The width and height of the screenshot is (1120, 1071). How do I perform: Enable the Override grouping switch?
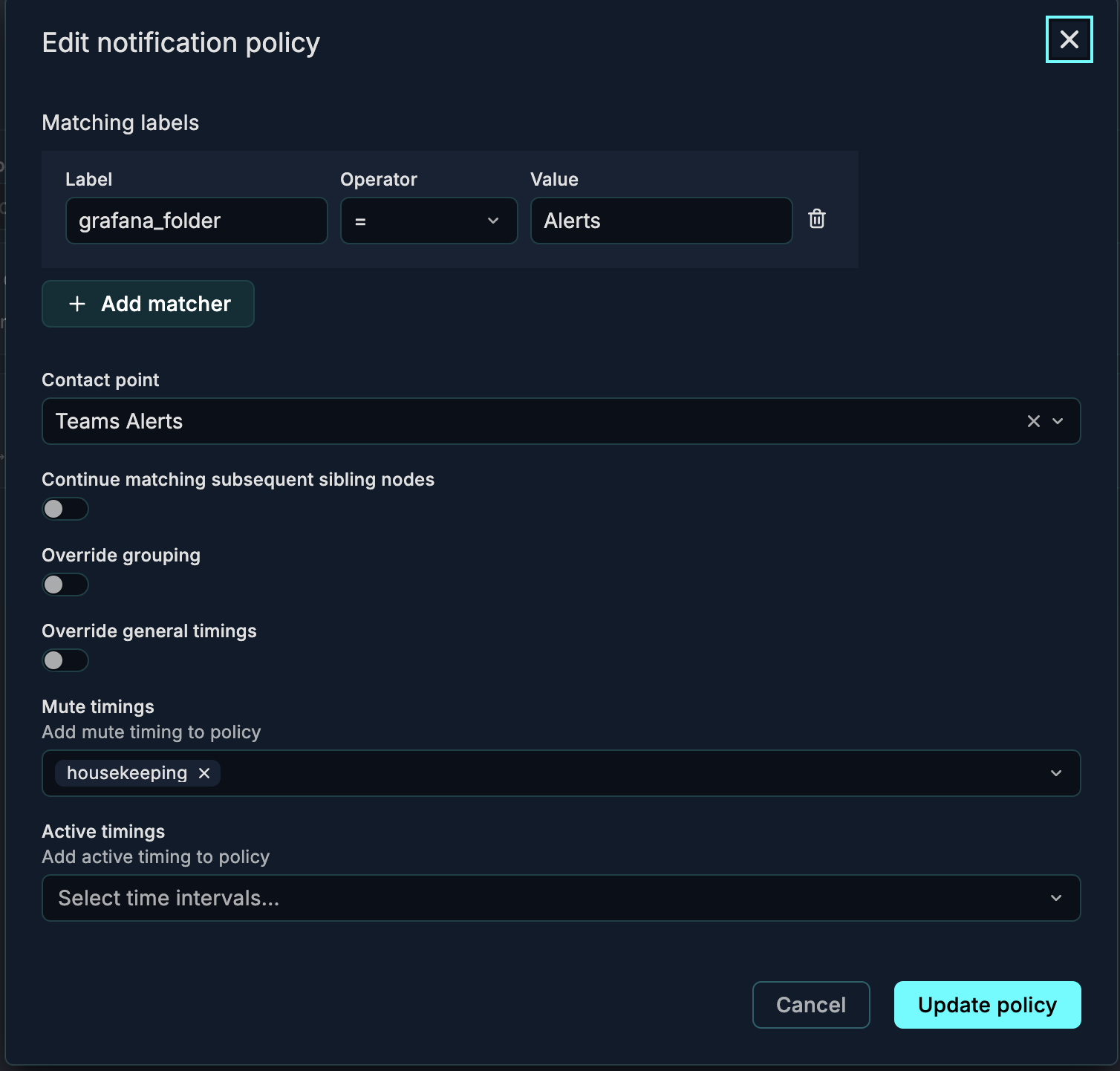(65, 585)
